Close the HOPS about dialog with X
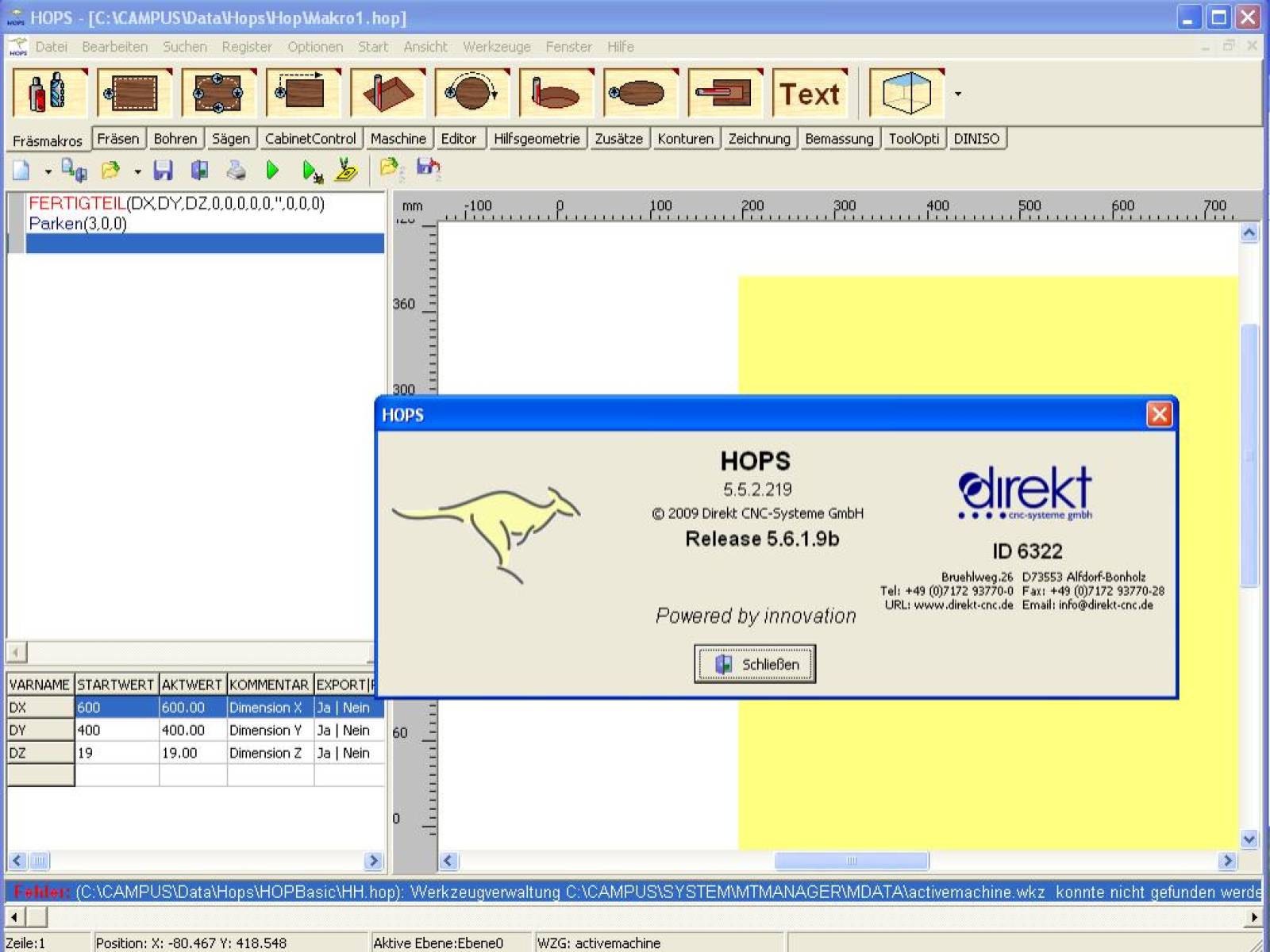This screenshot has height=952, width=1270. tap(1159, 414)
